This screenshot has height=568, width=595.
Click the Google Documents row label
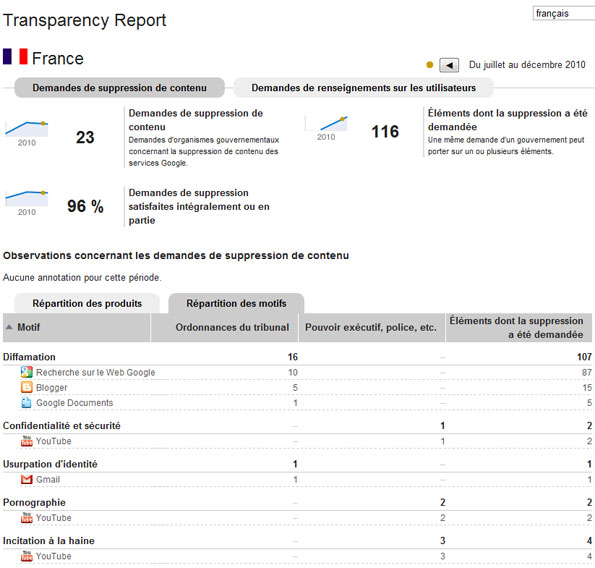(x=75, y=403)
